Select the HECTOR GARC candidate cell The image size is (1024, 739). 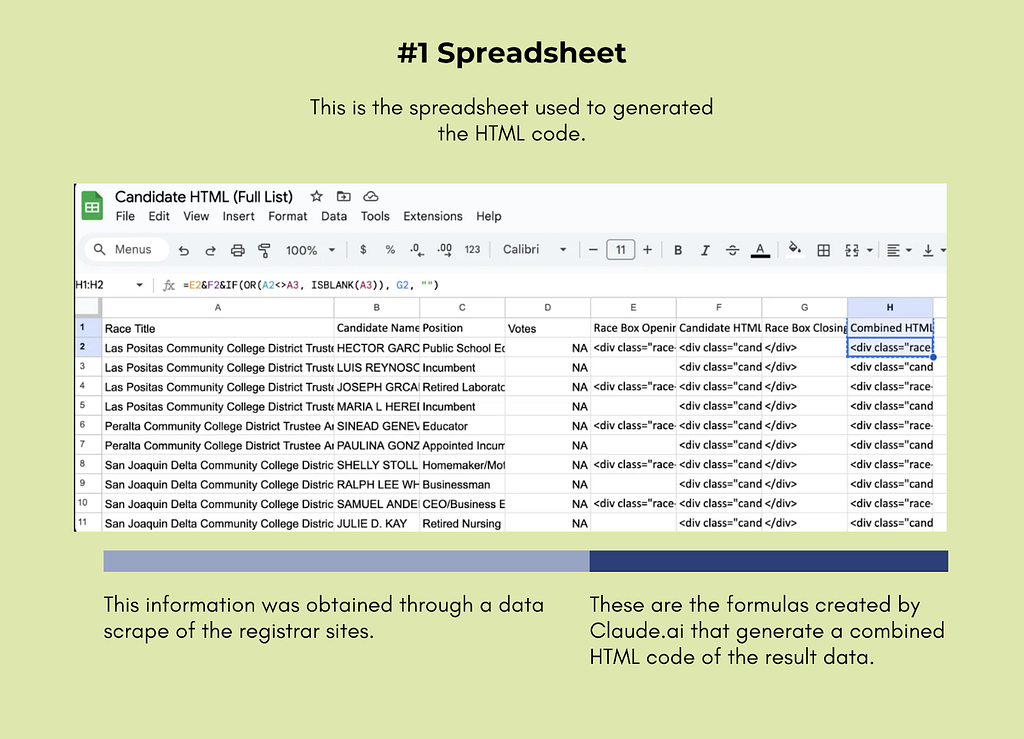377,347
